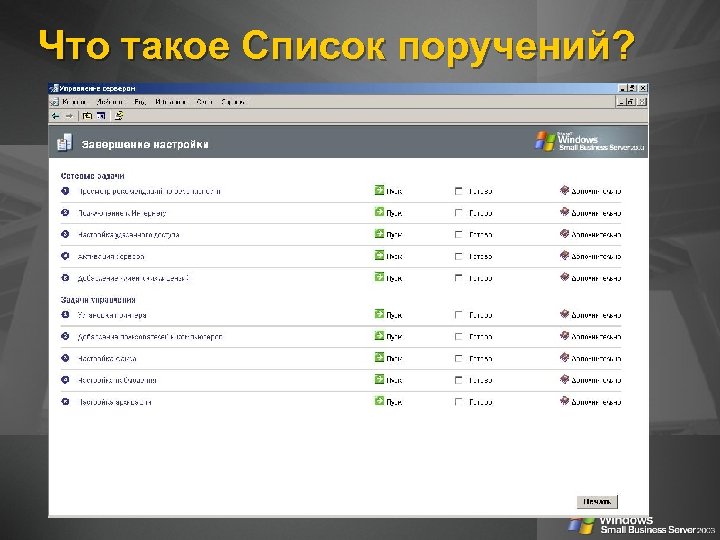Image resolution: width=720 pixels, height=540 pixels.
Task: Click Пуск for Добавление пользователей и компьютеров
Action: (x=388, y=336)
